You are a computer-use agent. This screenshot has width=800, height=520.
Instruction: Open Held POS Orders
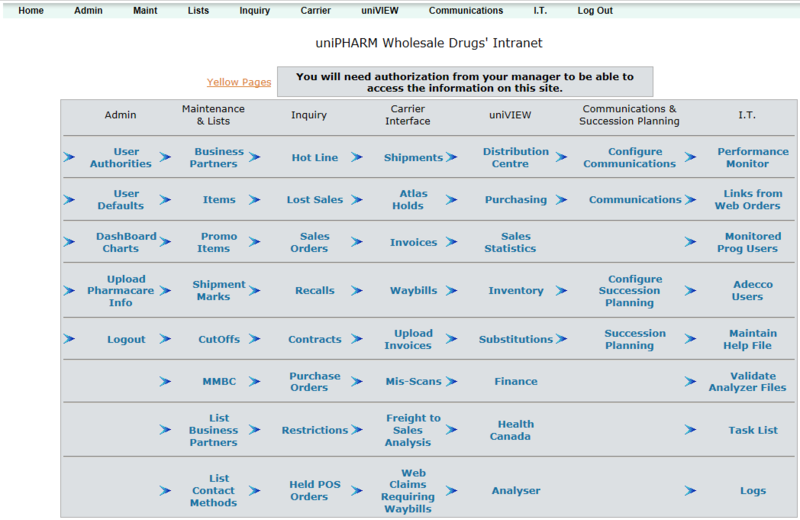[x=315, y=490]
